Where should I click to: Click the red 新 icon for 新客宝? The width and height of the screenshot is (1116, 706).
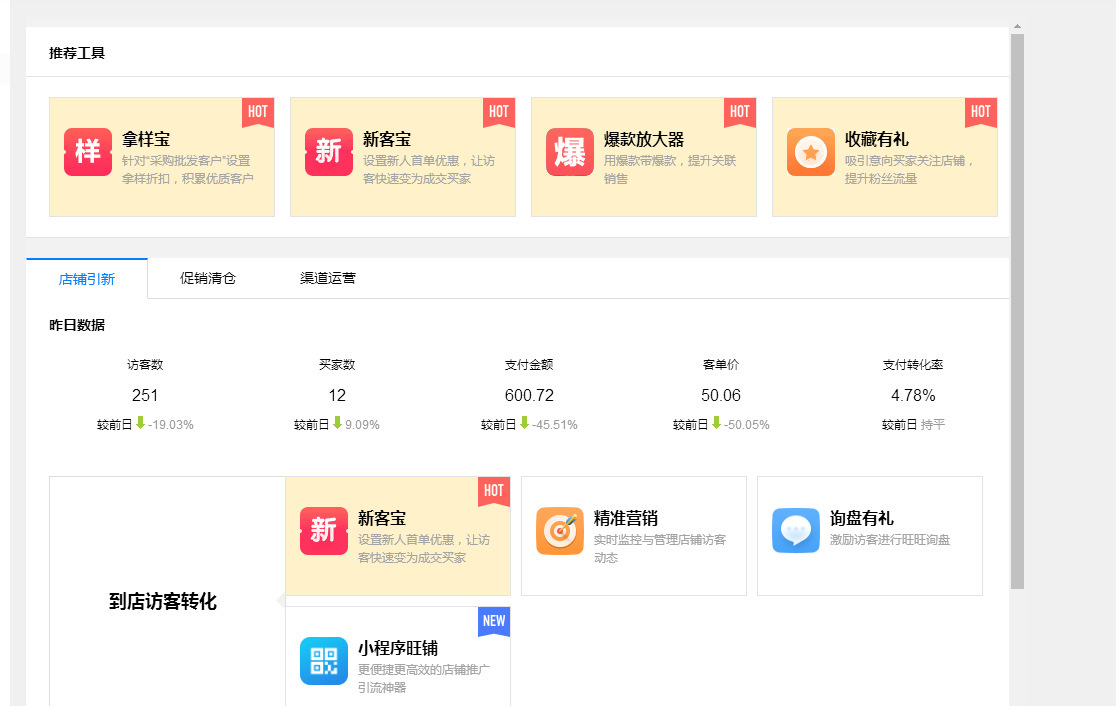tap(329, 153)
